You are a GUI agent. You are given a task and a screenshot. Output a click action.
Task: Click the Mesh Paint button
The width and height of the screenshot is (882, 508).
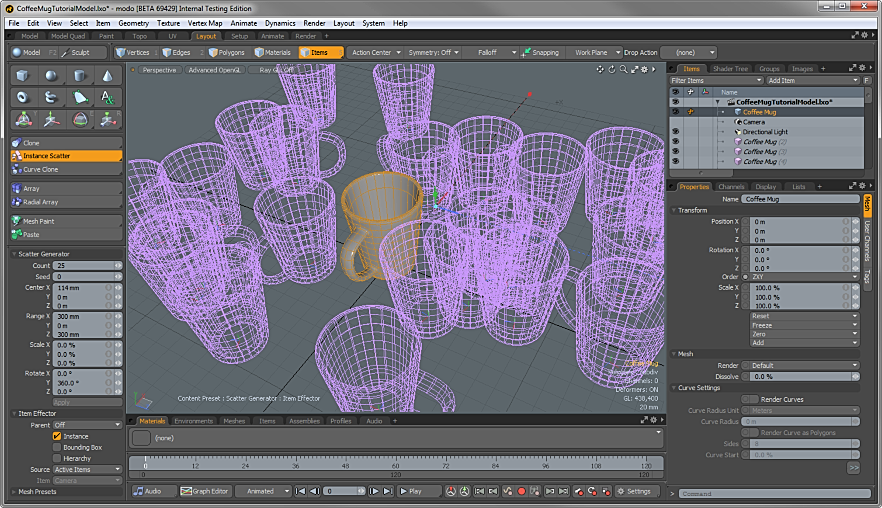click(x=66, y=221)
